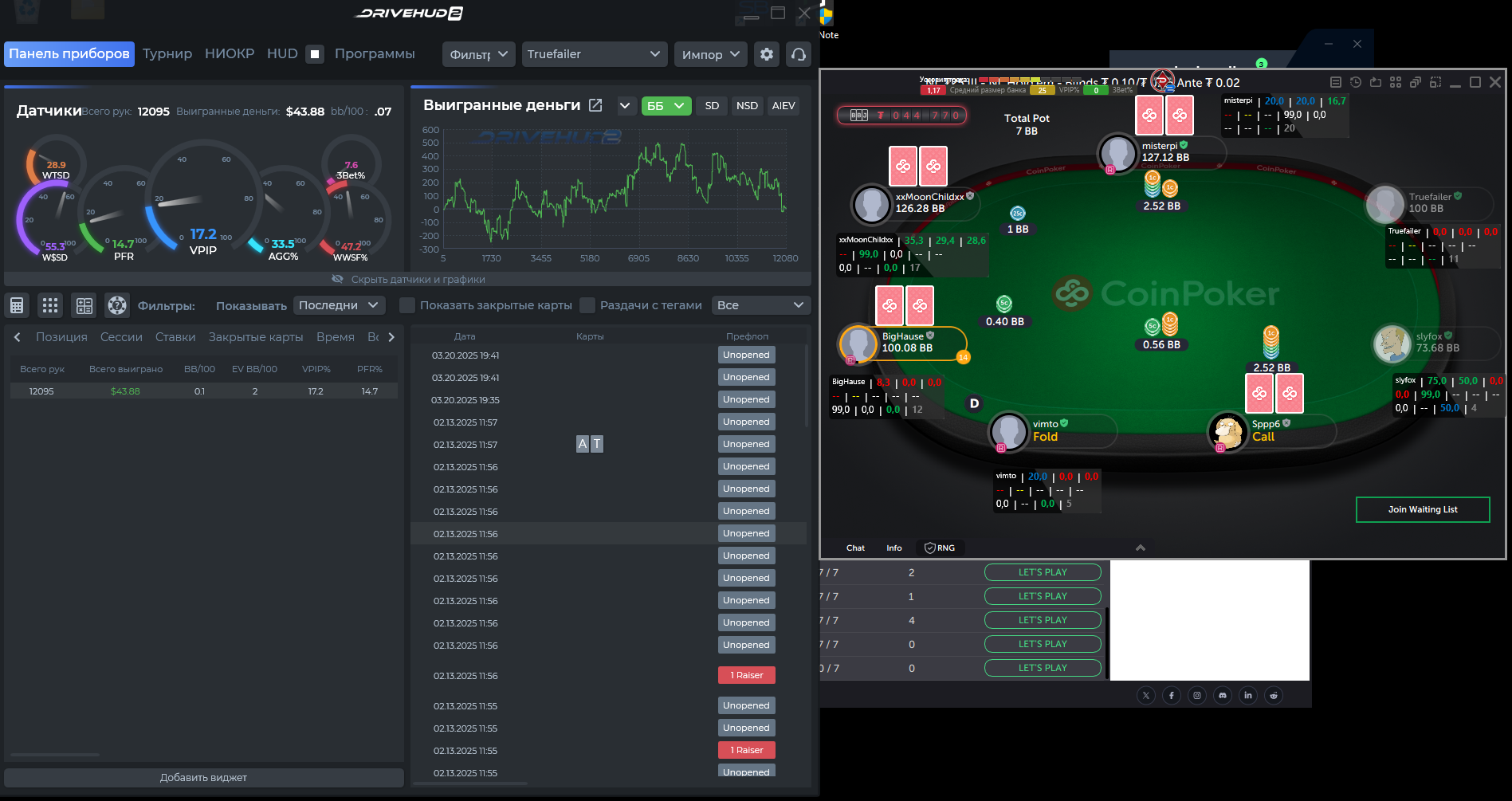
Task: Click the VPIP gauge showing 17.2
Action: (203, 199)
